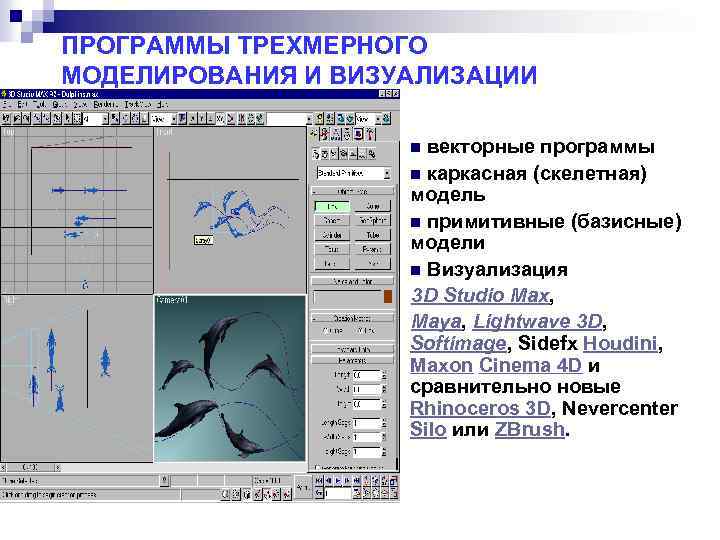The height and width of the screenshot is (540, 720).
Task: Select the Geometry category icon
Action: coord(315,154)
